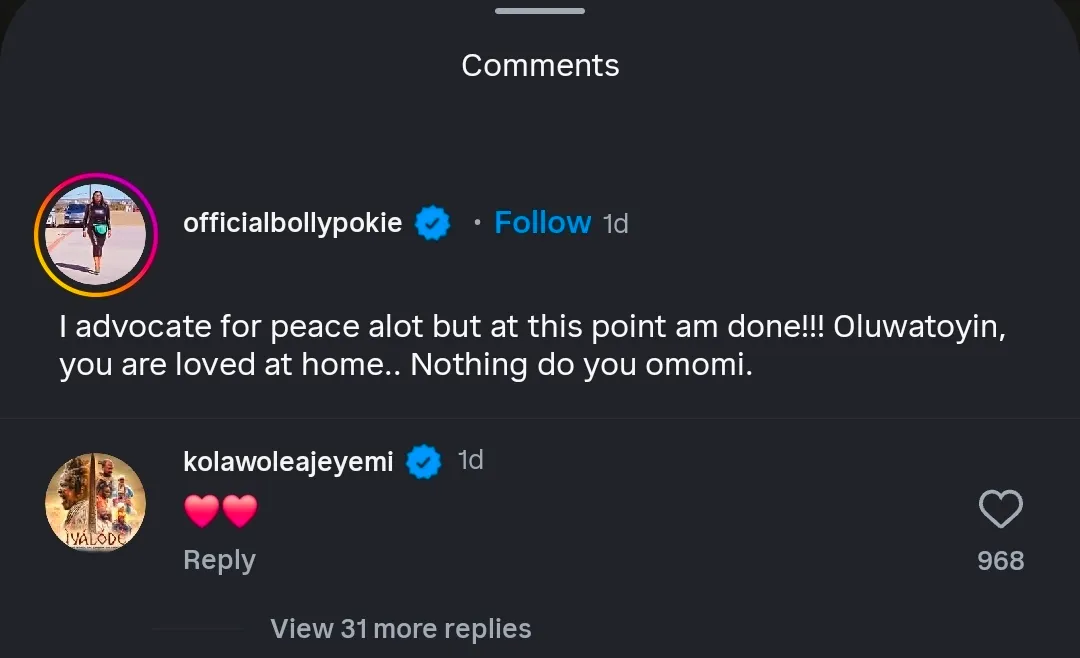The image size is (1080, 658).
Task: Follow officialbollypokie
Action: coord(542,222)
